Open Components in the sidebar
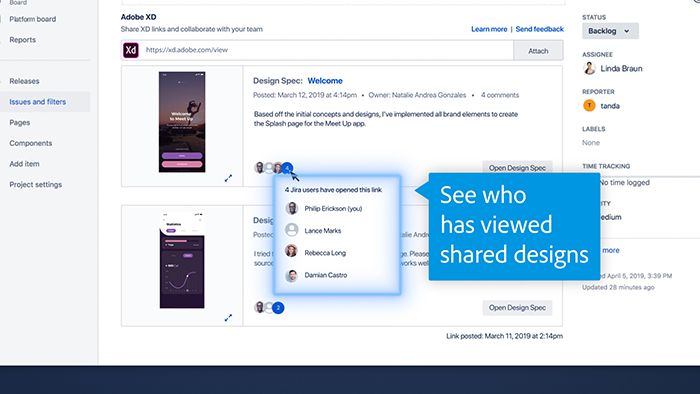This screenshot has height=394, width=700. (30, 143)
